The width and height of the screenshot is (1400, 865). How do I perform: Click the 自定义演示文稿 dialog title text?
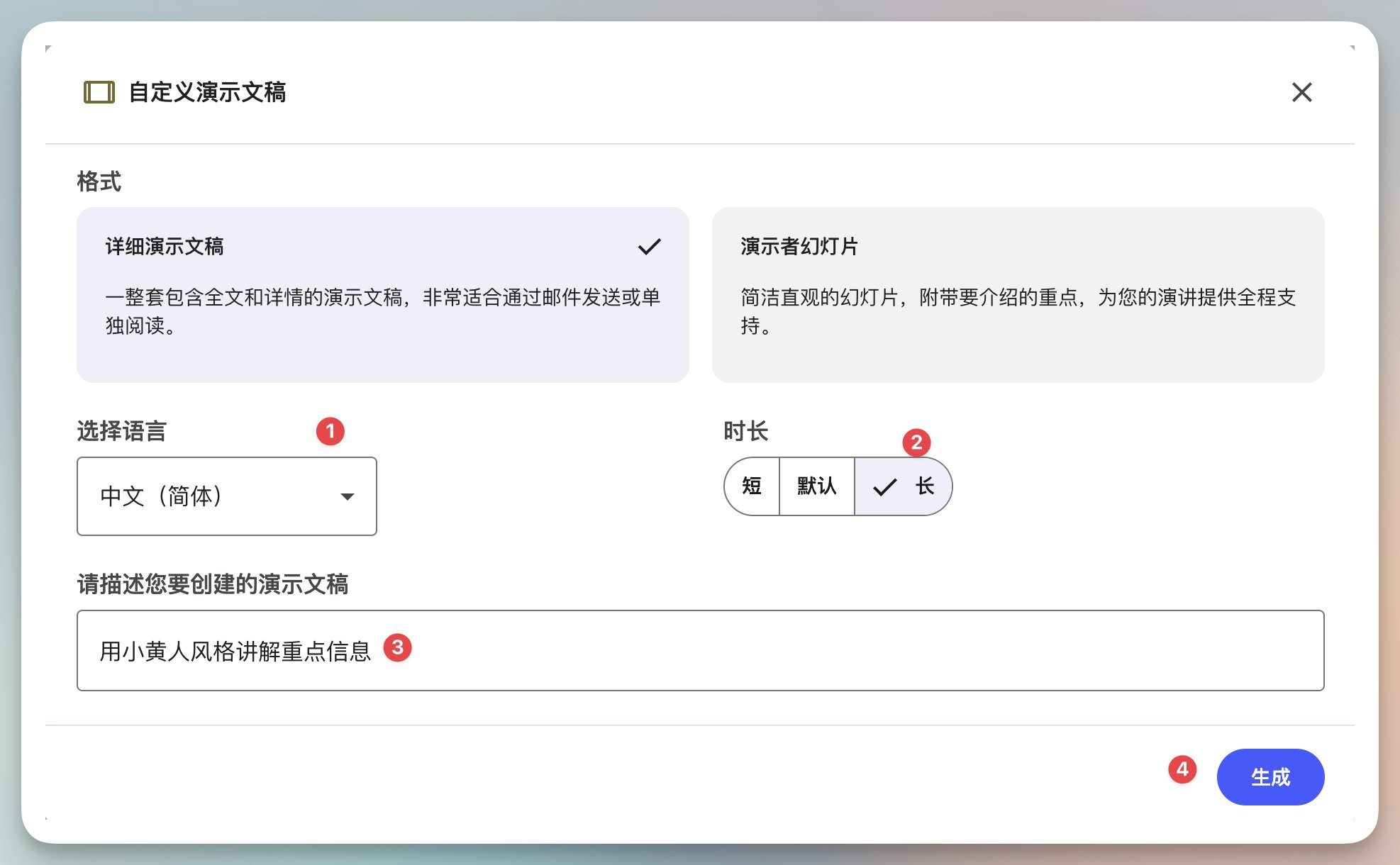click(x=207, y=92)
